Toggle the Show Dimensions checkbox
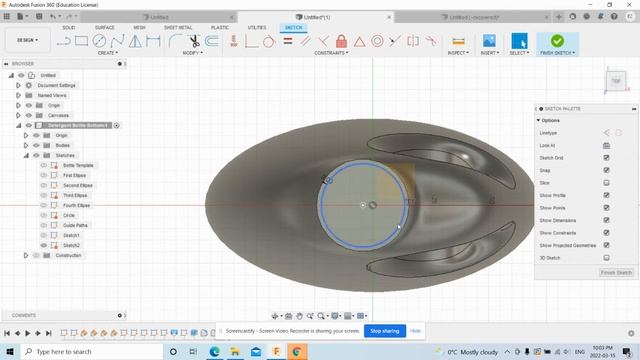The image size is (640, 360). tap(607, 220)
